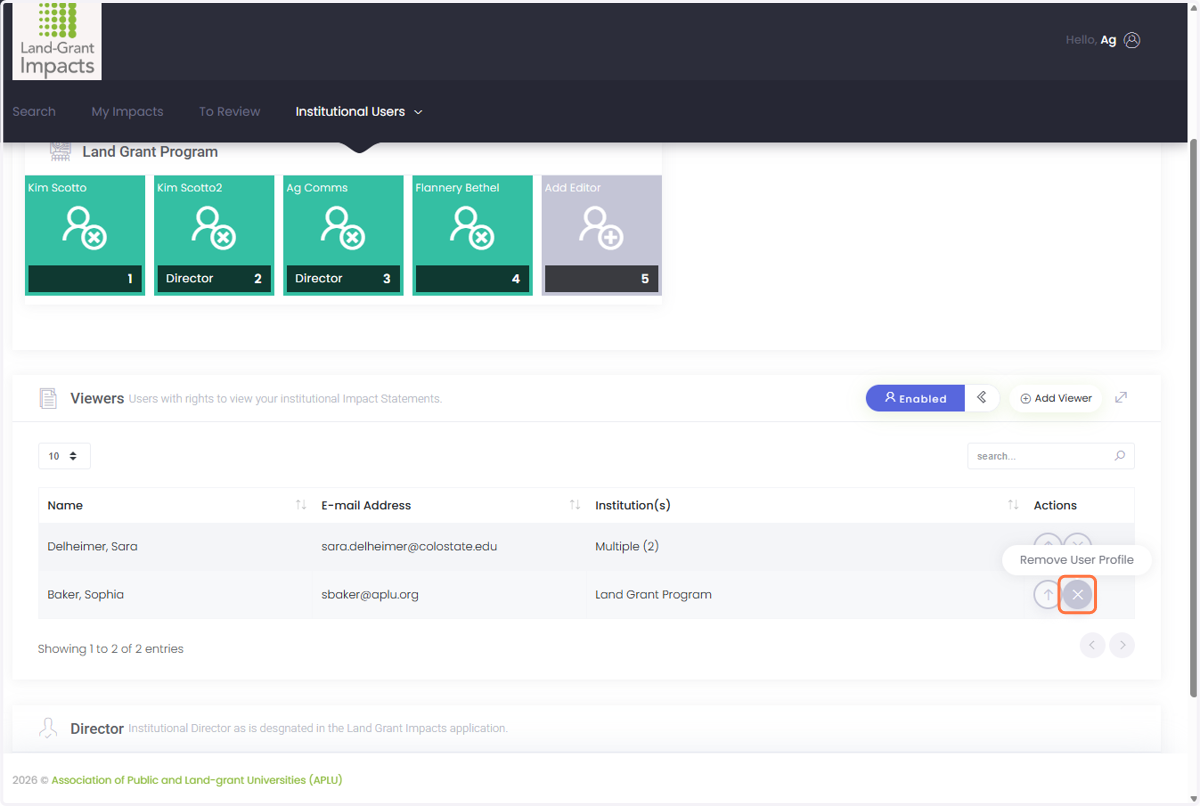Select the Add Editor card numbered 5
The image size is (1200, 806).
click(601, 235)
